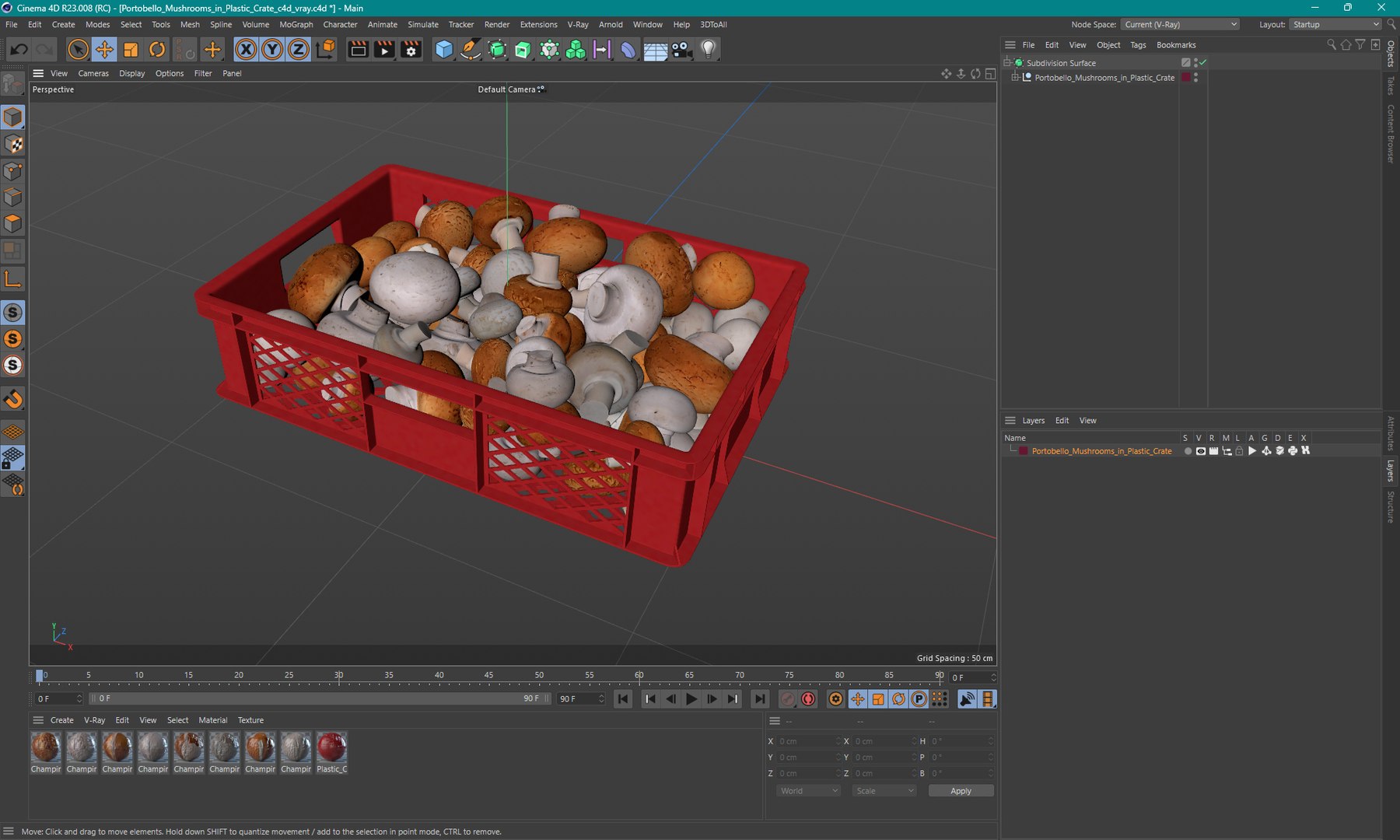The width and height of the screenshot is (1400, 840).
Task: Go to end of animation
Action: click(760, 699)
